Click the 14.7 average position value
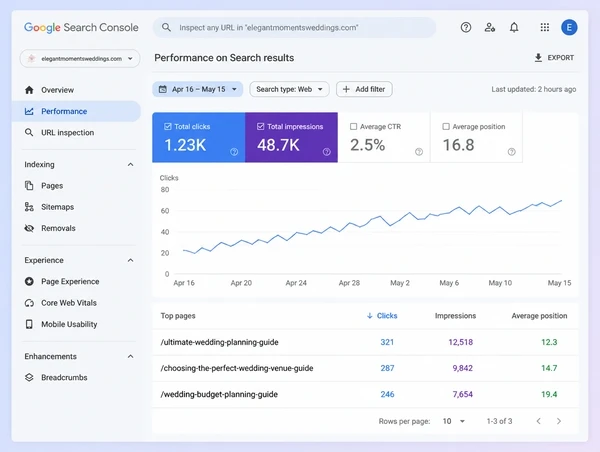 (x=549, y=368)
